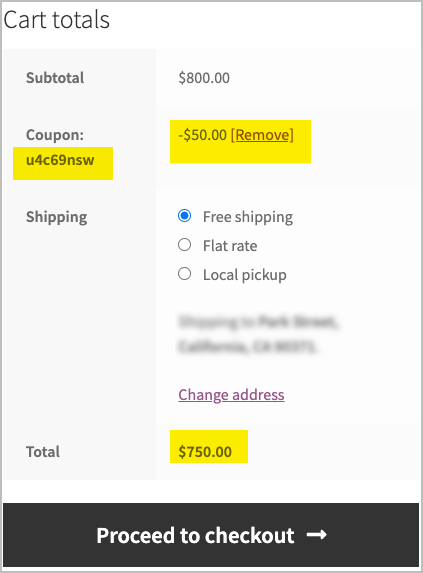Screen dimensions: 423x573
Task: Click the $800.00 subtotal amount
Action: click(204, 78)
